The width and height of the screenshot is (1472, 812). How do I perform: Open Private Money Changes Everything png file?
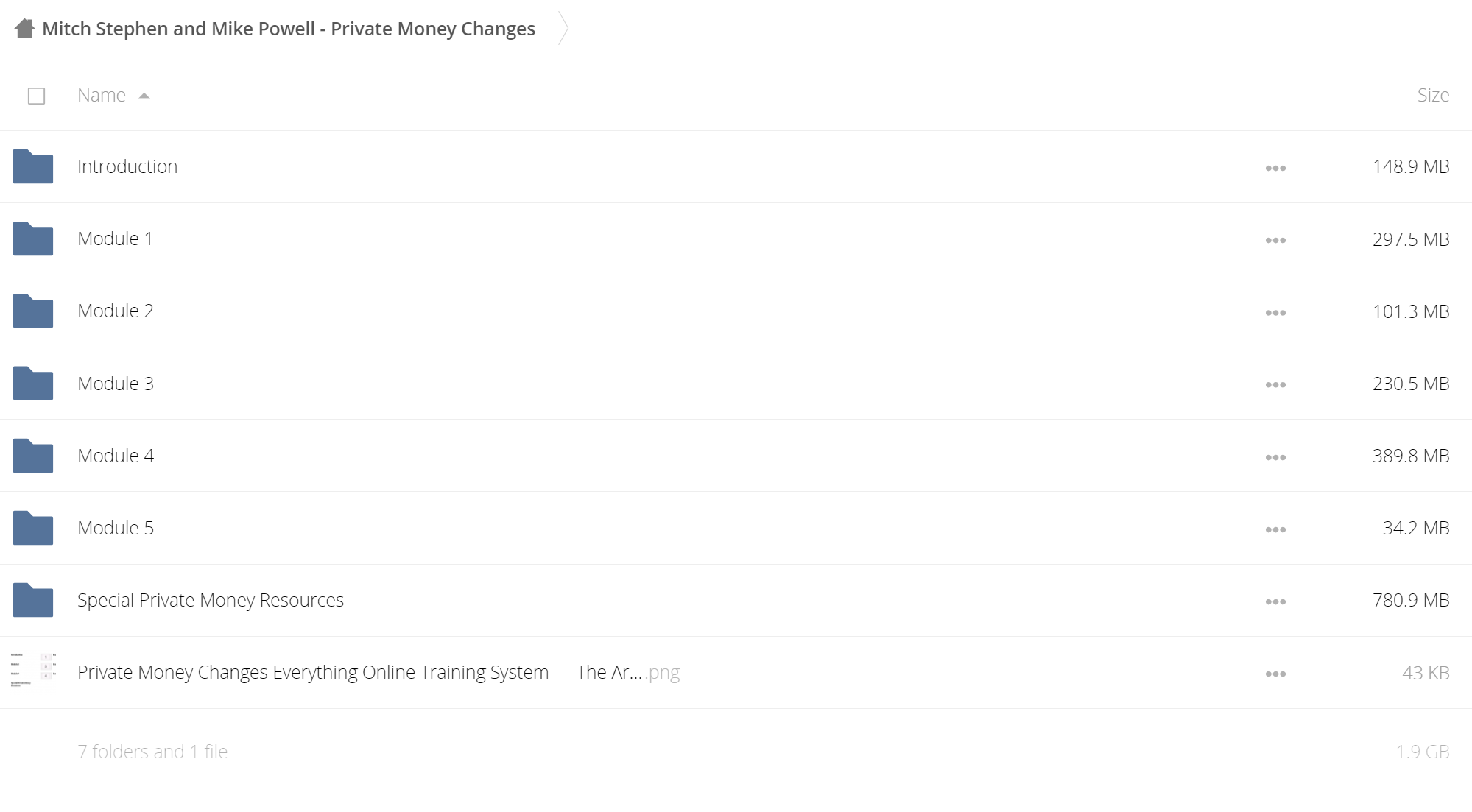pos(378,672)
